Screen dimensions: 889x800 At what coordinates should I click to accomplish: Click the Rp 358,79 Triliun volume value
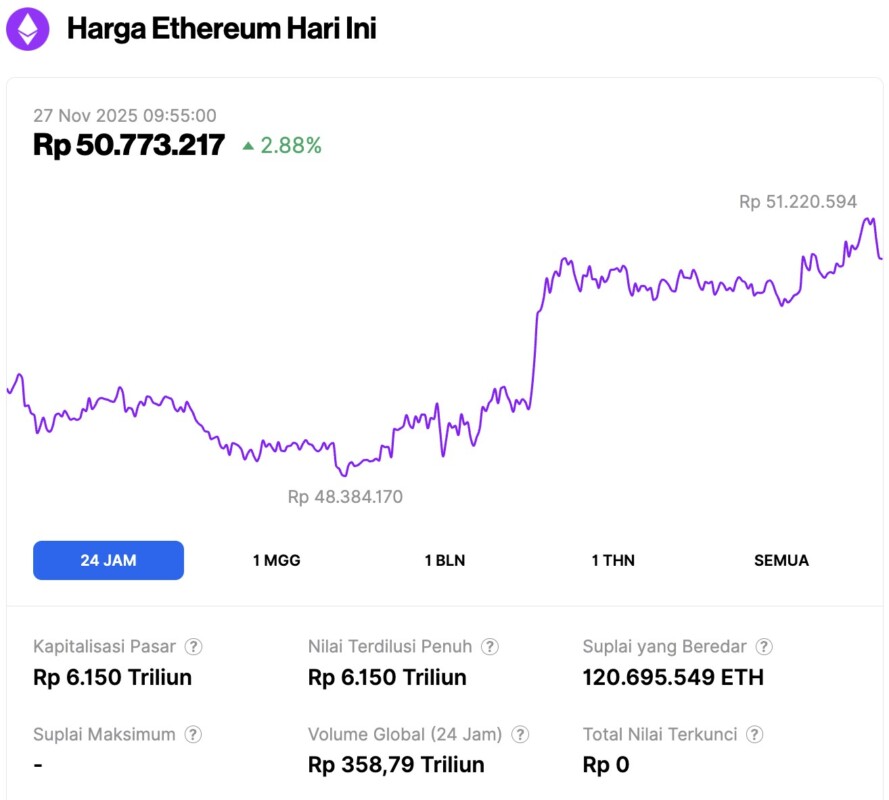point(396,765)
